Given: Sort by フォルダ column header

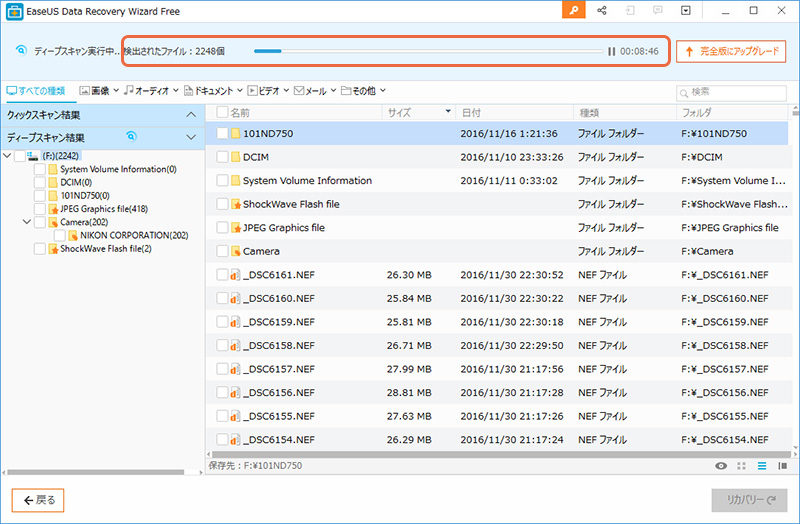Looking at the screenshot, I should [696, 113].
